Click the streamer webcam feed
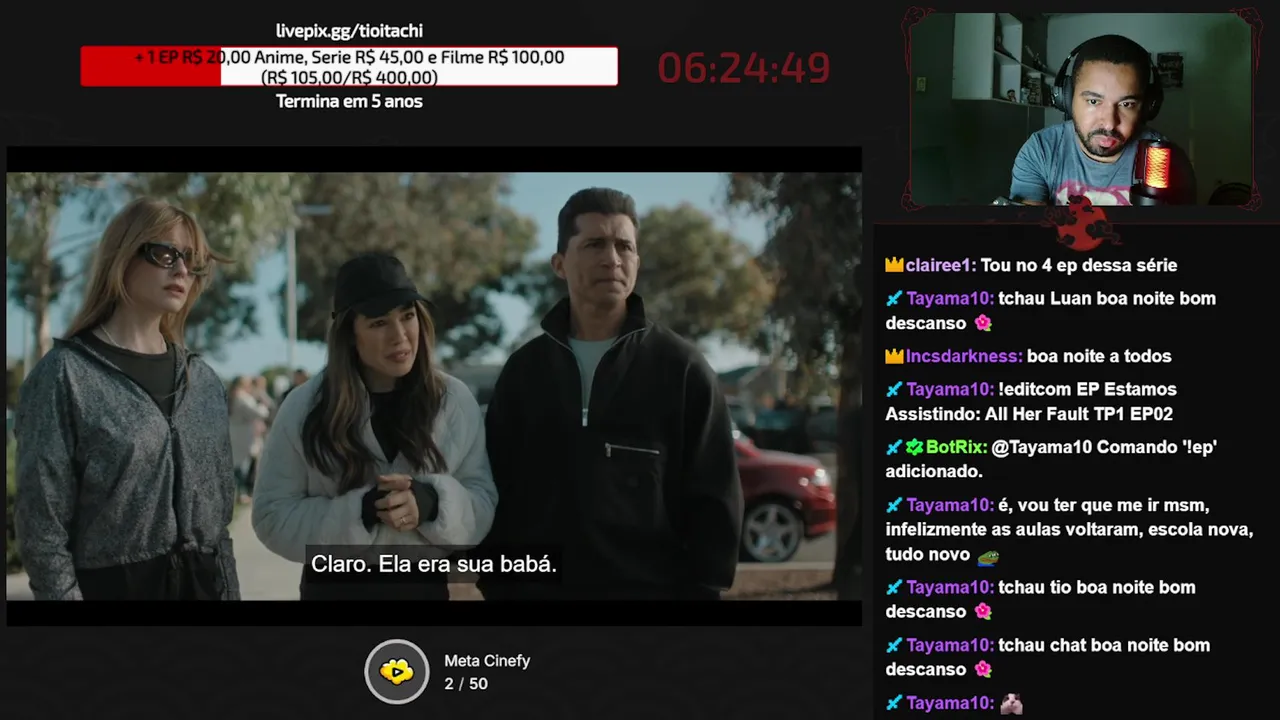The height and width of the screenshot is (720, 1280). click(x=1080, y=110)
